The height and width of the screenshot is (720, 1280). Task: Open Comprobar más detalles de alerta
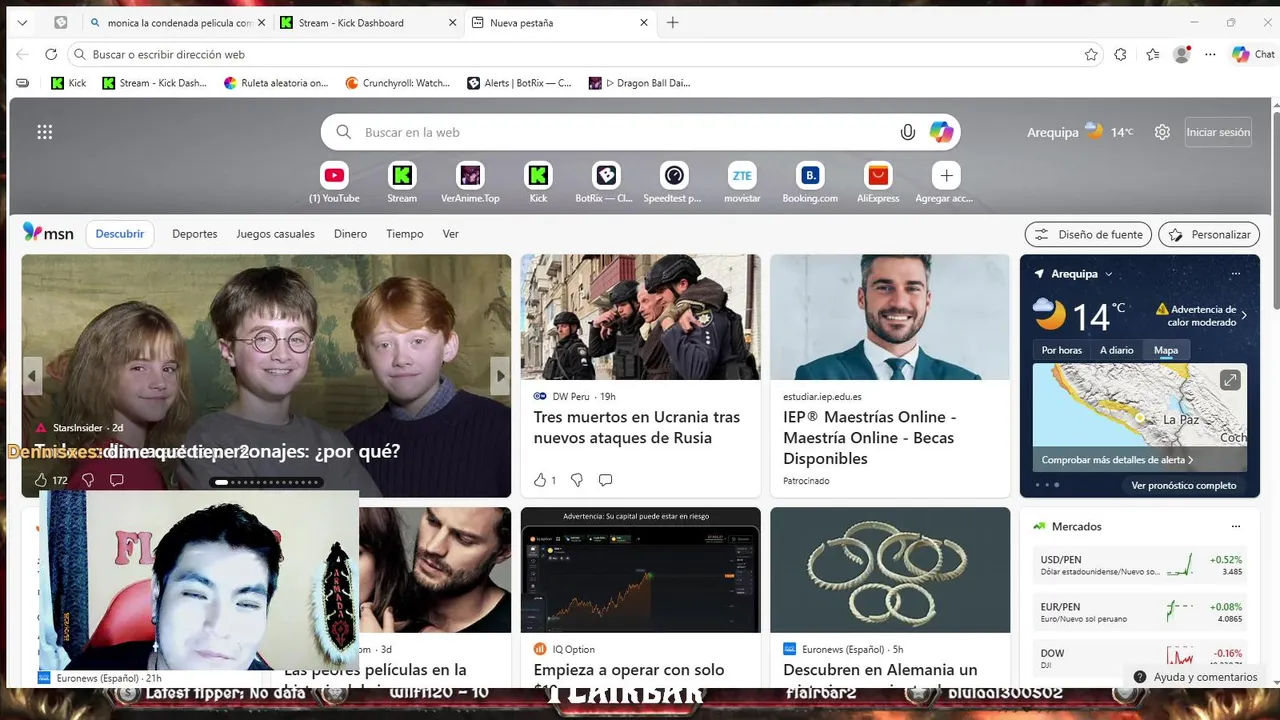pyautogui.click(x=1117, y=460)
